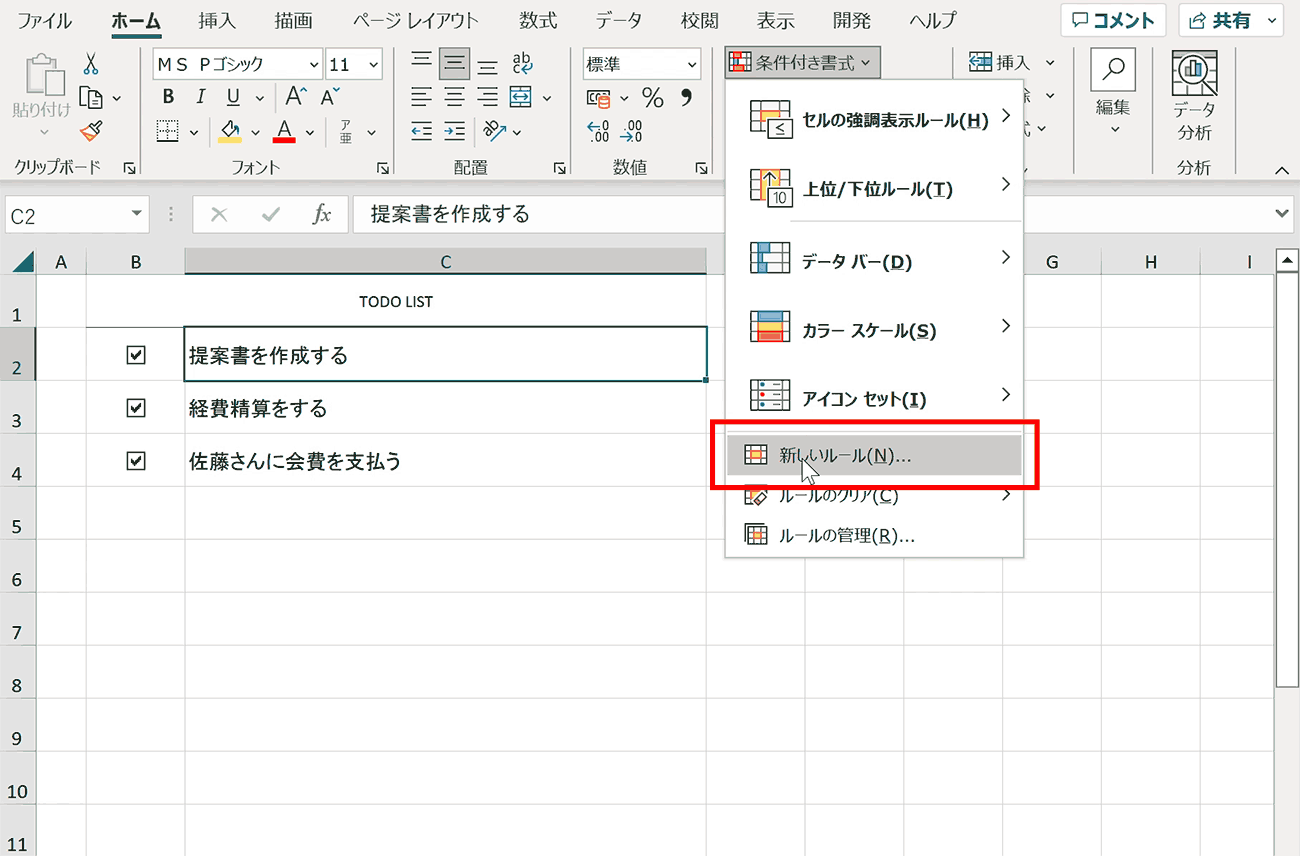The image size is (1300, 856).
Task: Click the select-all corner triangle
Action: point(21,262)
